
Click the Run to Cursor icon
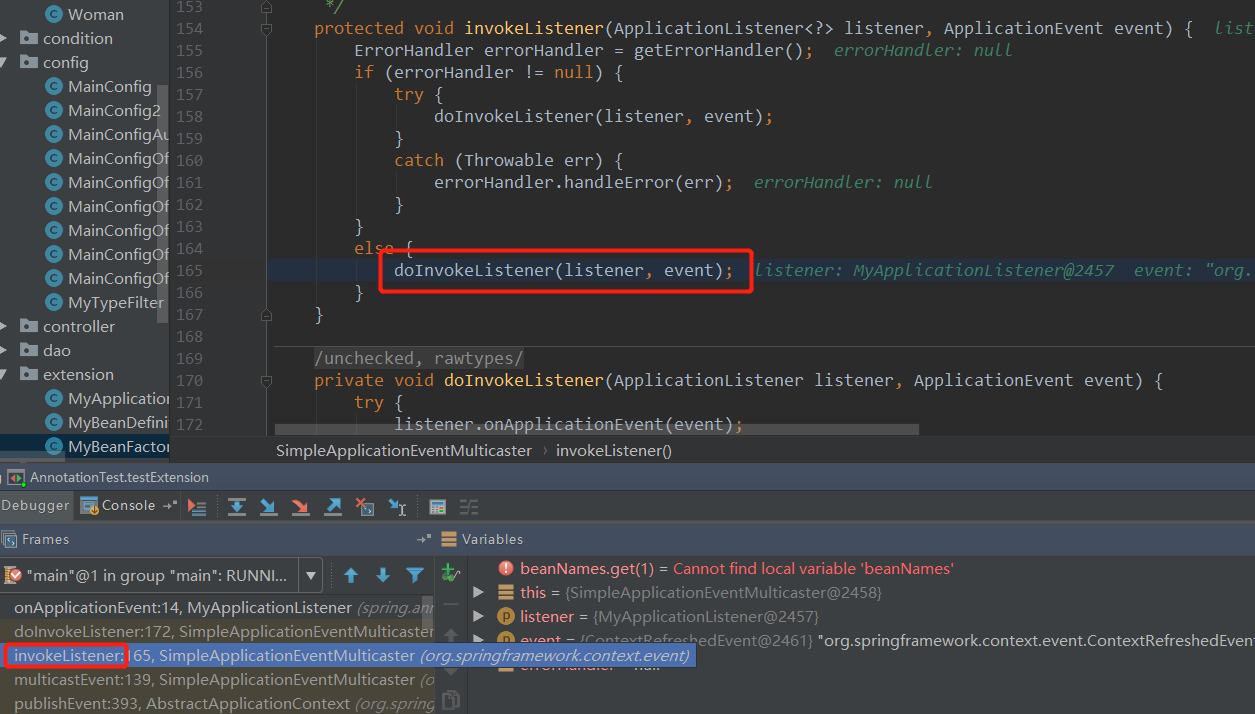(397, 507)
